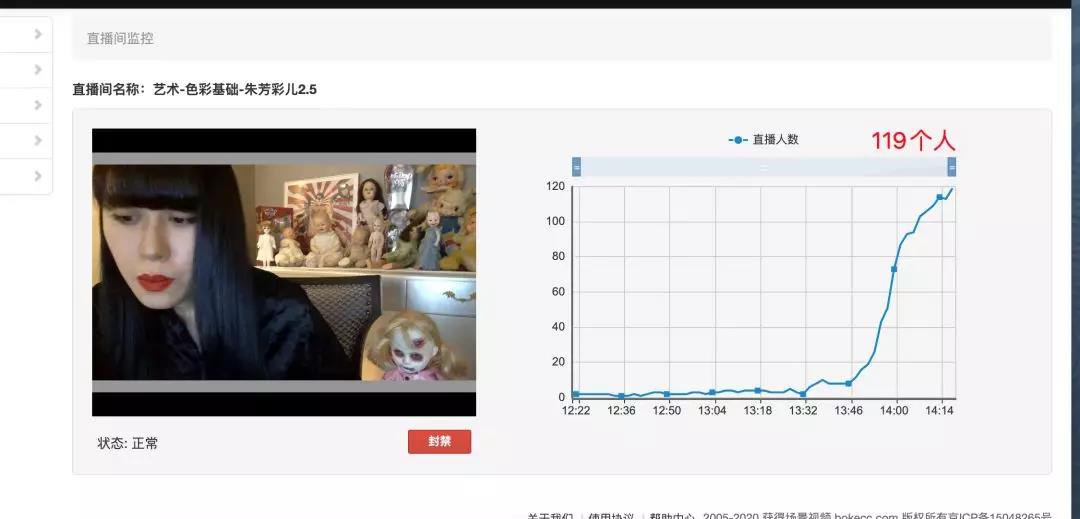1080x519 pixels.
Task: Open the 使用协议 footer link
Action: pos(609,516)
